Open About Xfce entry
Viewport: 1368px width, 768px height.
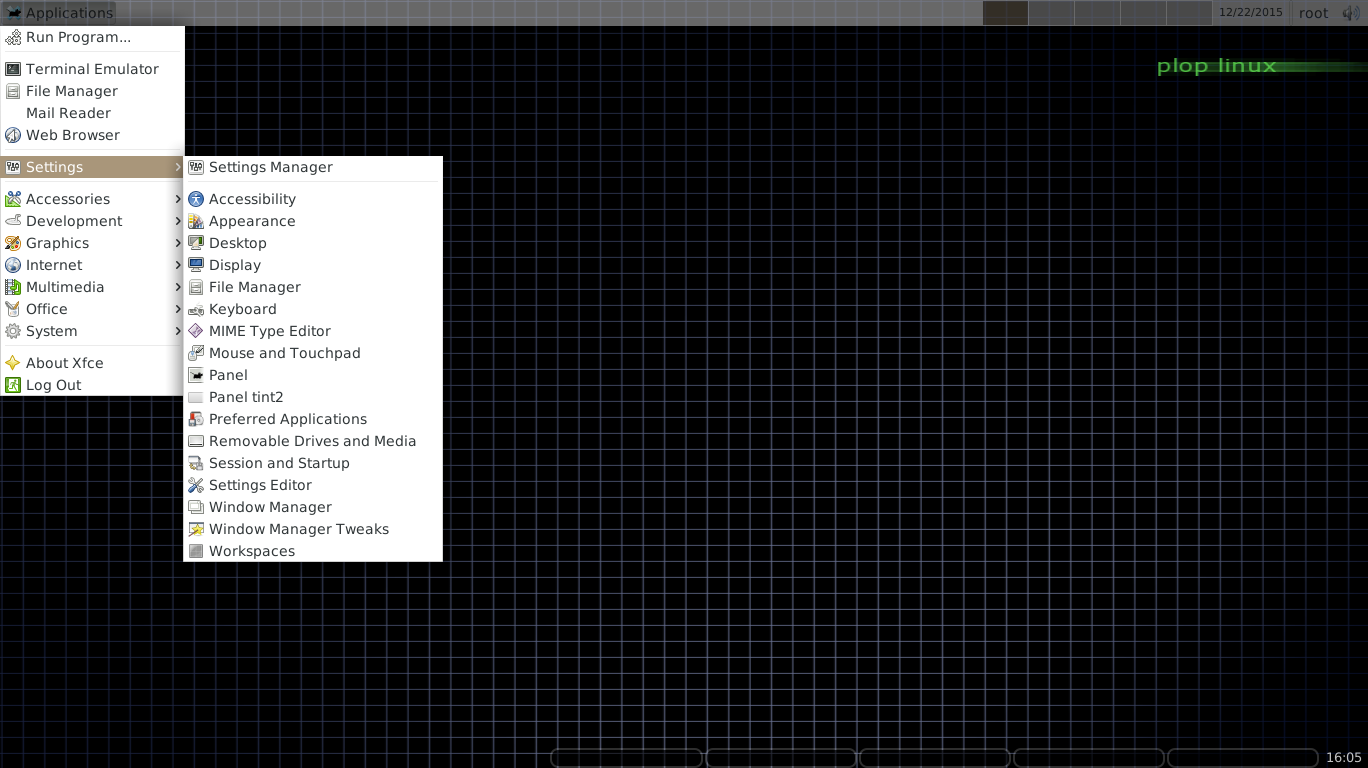[x=92, y=363]
